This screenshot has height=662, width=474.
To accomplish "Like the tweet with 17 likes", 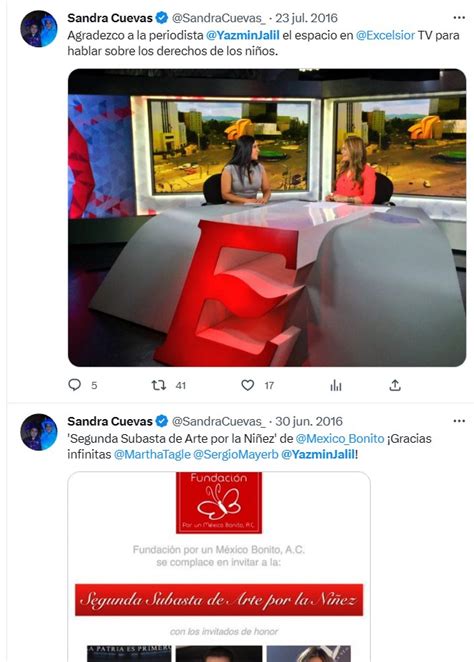I will pos(248,385).
